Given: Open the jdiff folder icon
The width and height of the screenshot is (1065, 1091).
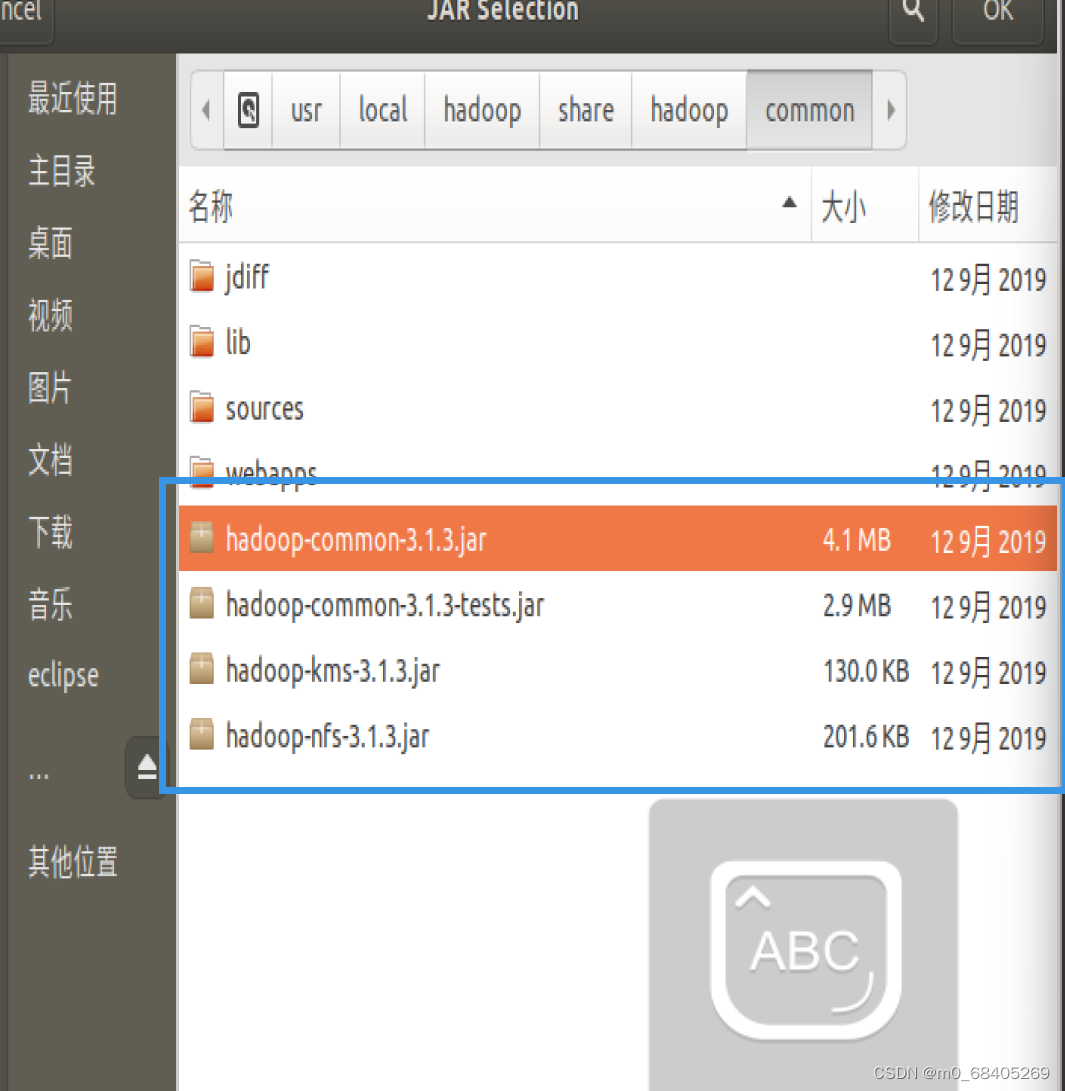Looking at the screenshot, I should 202,277.
